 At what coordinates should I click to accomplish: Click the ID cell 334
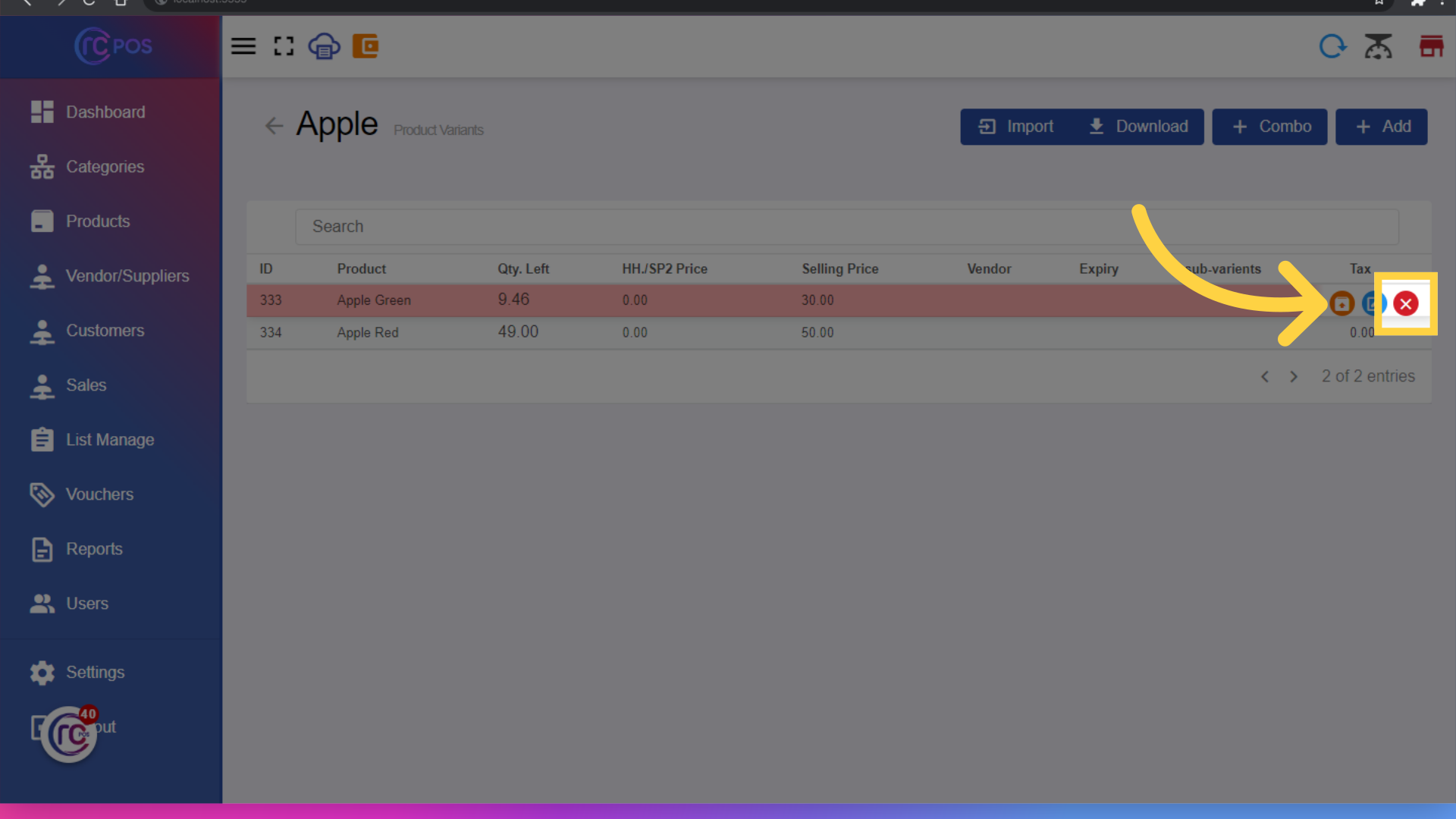pos(271,333)
